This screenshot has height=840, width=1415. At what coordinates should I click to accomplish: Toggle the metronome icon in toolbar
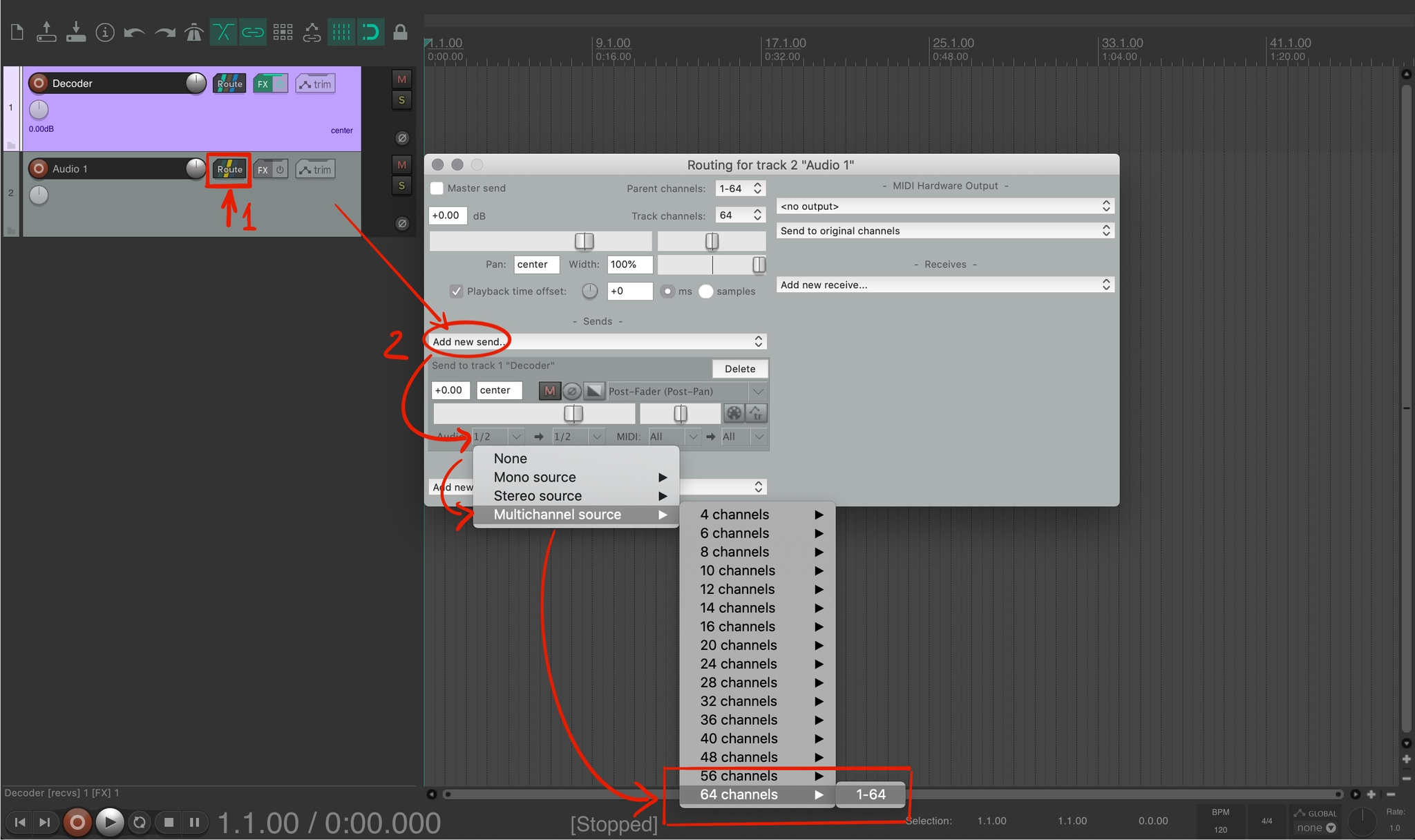click(x=193, y=32)
